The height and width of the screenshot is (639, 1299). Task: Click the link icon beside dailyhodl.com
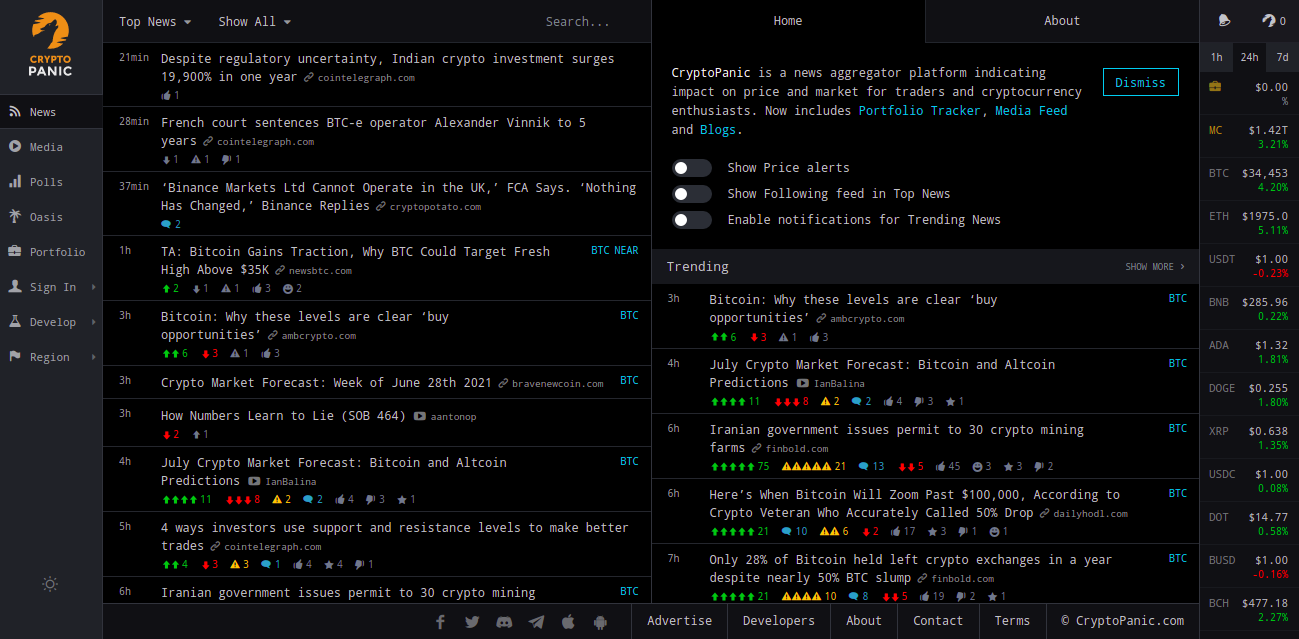click(1044, 513)
